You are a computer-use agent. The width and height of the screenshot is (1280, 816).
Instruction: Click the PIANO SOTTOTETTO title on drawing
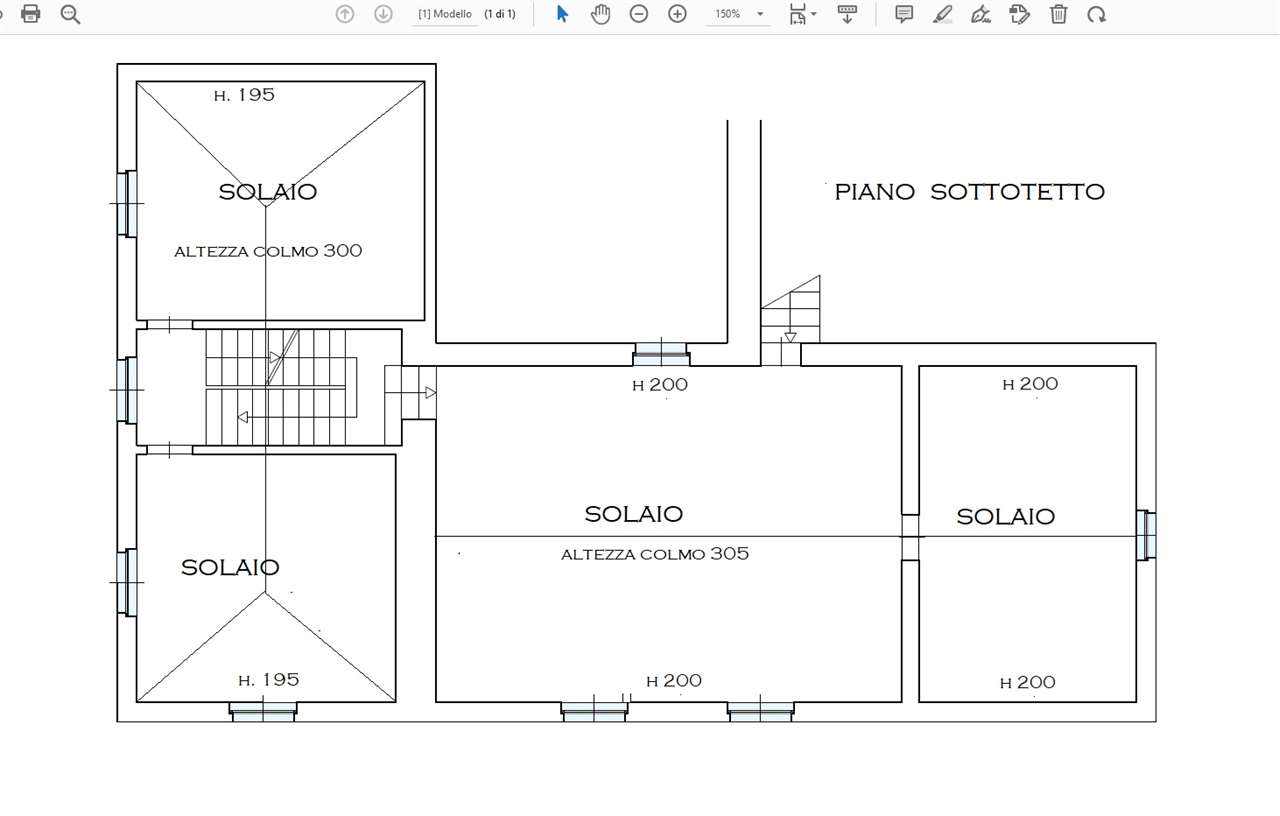[x=969, y=192]
